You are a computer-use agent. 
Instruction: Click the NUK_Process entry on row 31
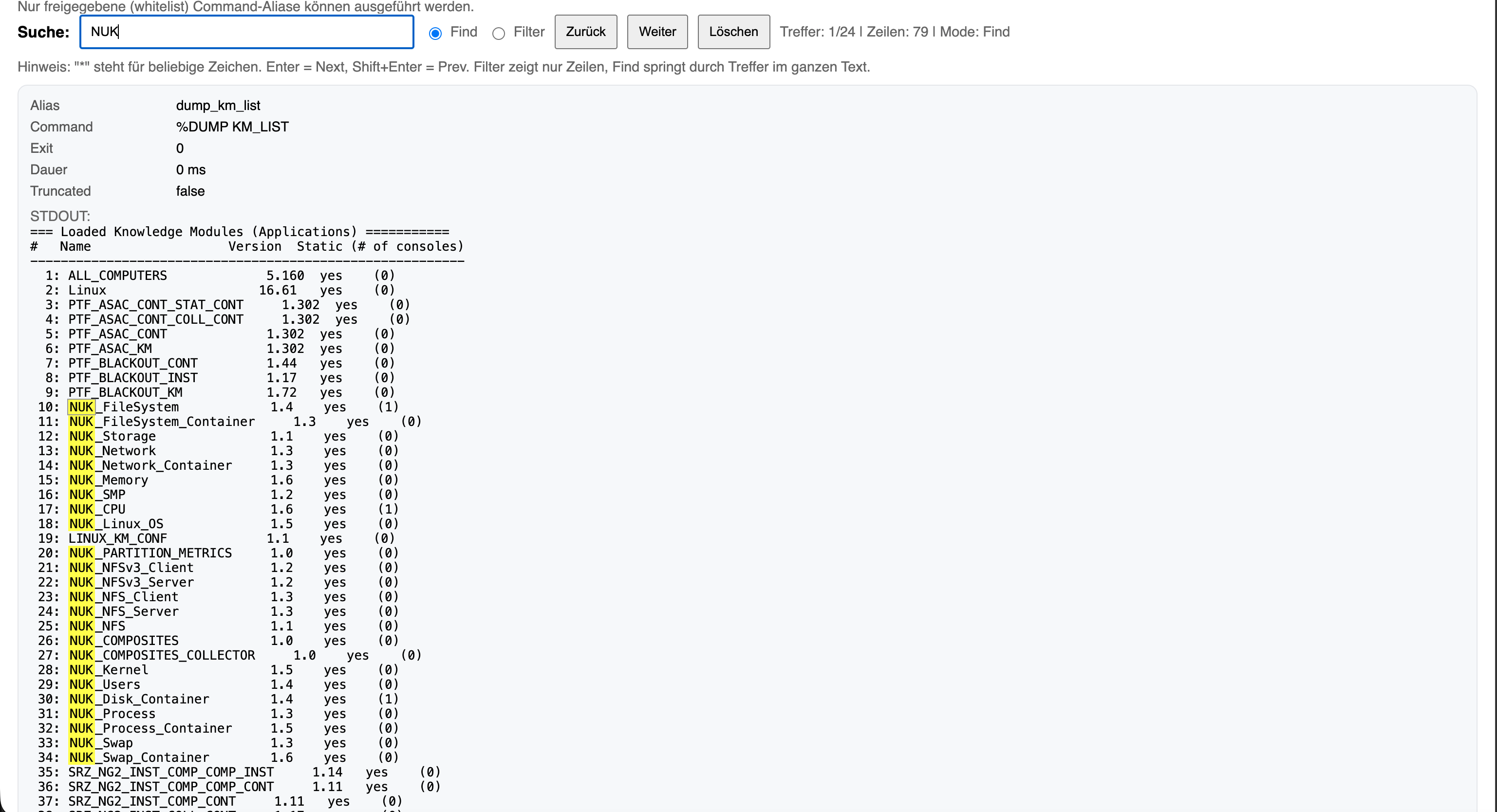click(x=112, y=713)
